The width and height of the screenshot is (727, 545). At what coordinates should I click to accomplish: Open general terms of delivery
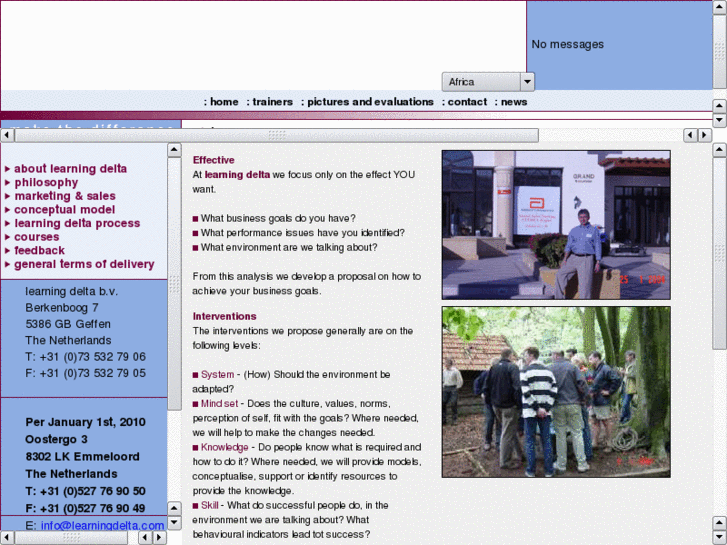(84, 264)
